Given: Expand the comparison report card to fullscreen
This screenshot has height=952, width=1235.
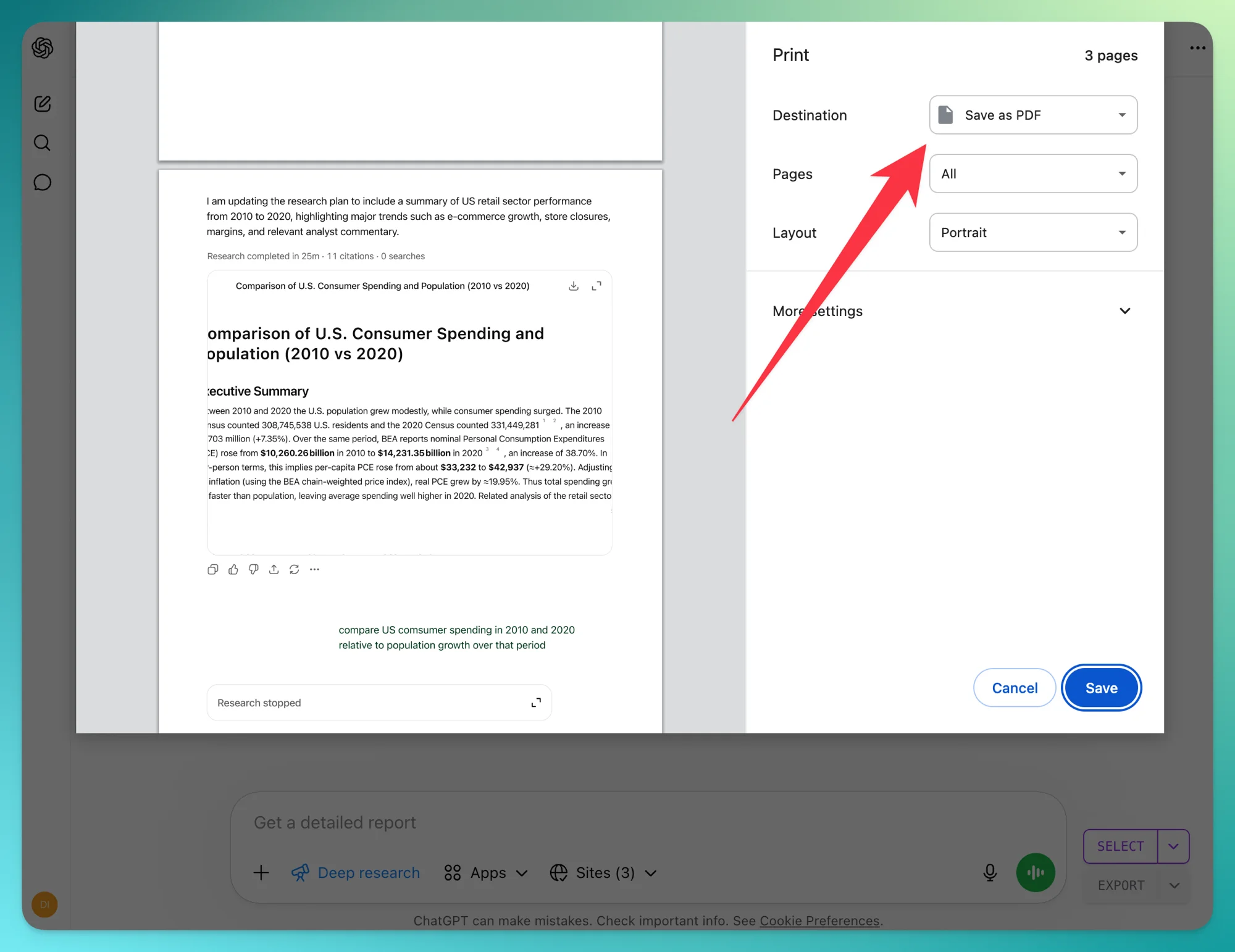Looking at the screenshot, I should (597, 286).
